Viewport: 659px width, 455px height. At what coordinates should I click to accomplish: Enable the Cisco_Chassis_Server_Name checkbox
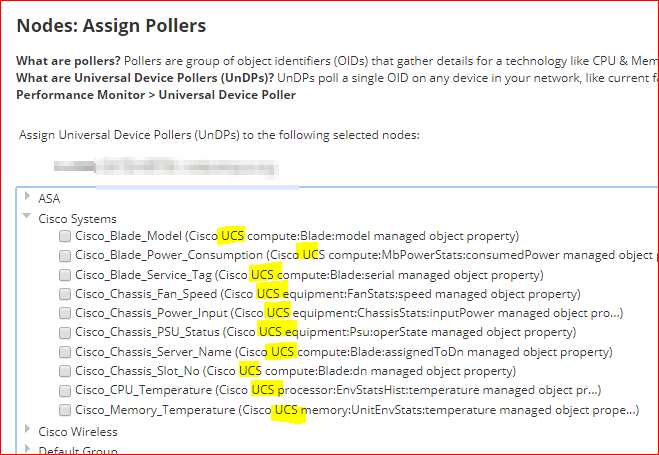tap(65, 352)
